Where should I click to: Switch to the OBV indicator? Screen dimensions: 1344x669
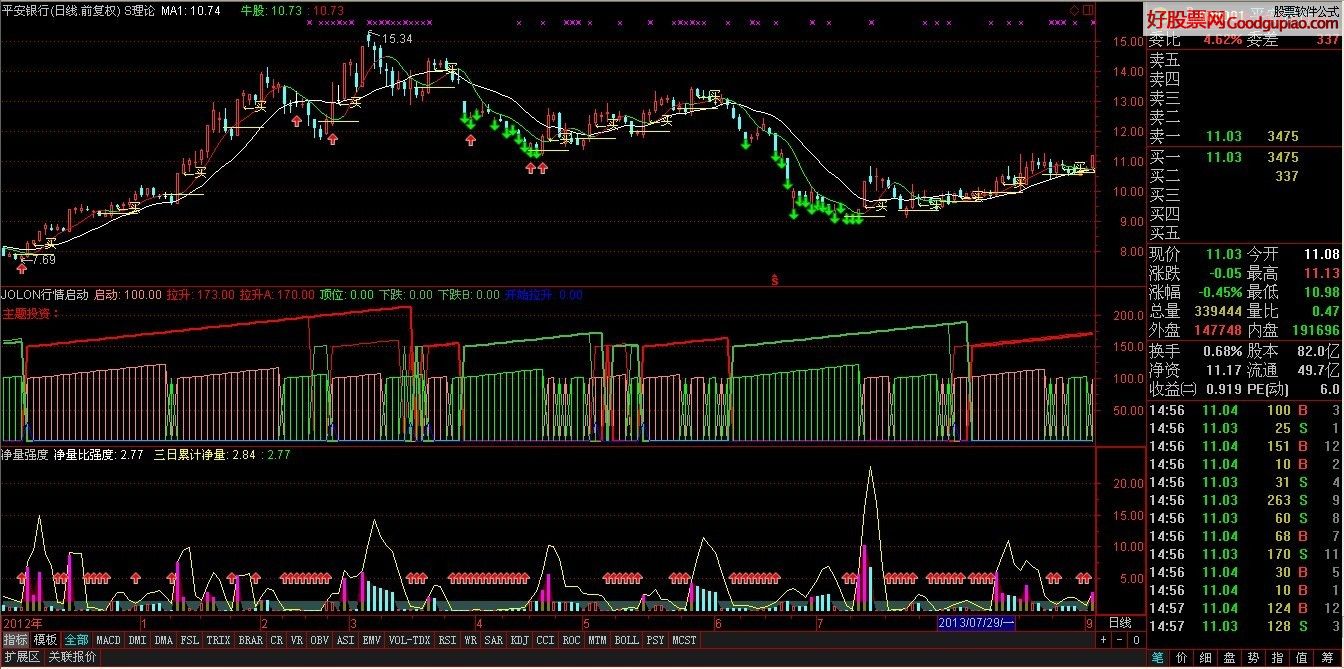pyautogui.click(x=320, y=639)
